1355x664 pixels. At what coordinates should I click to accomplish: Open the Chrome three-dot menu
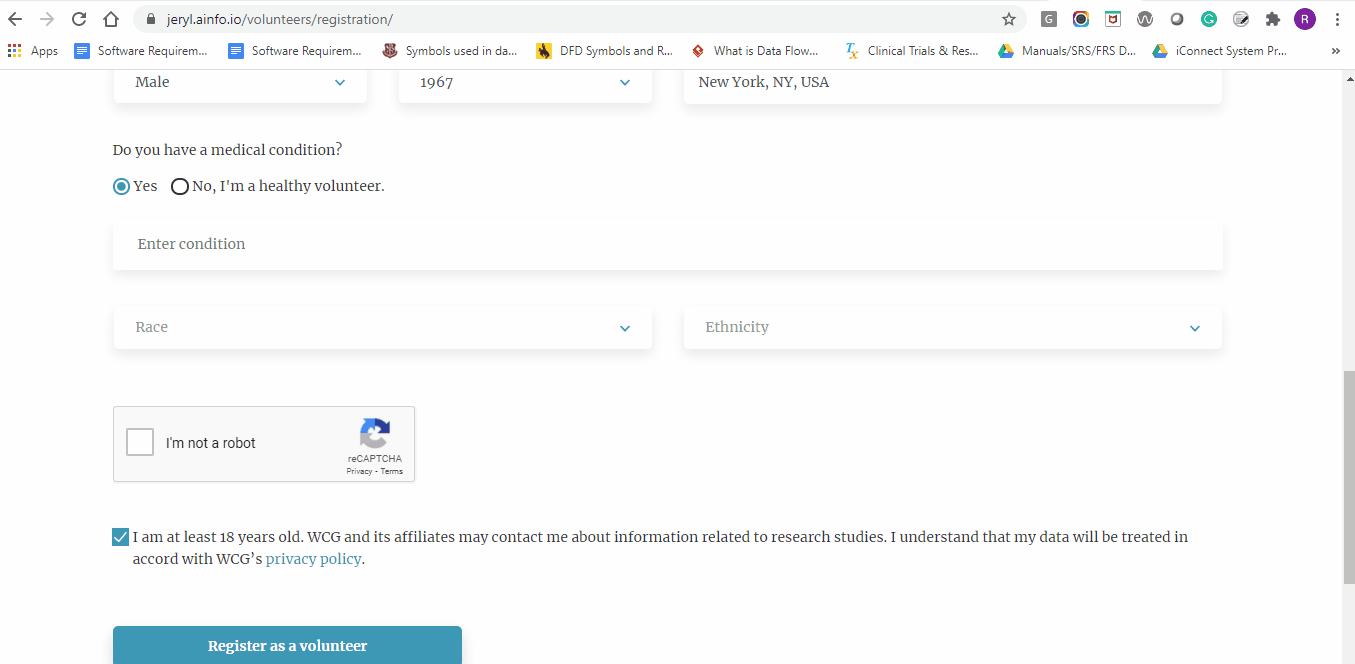coord(1337,18)
